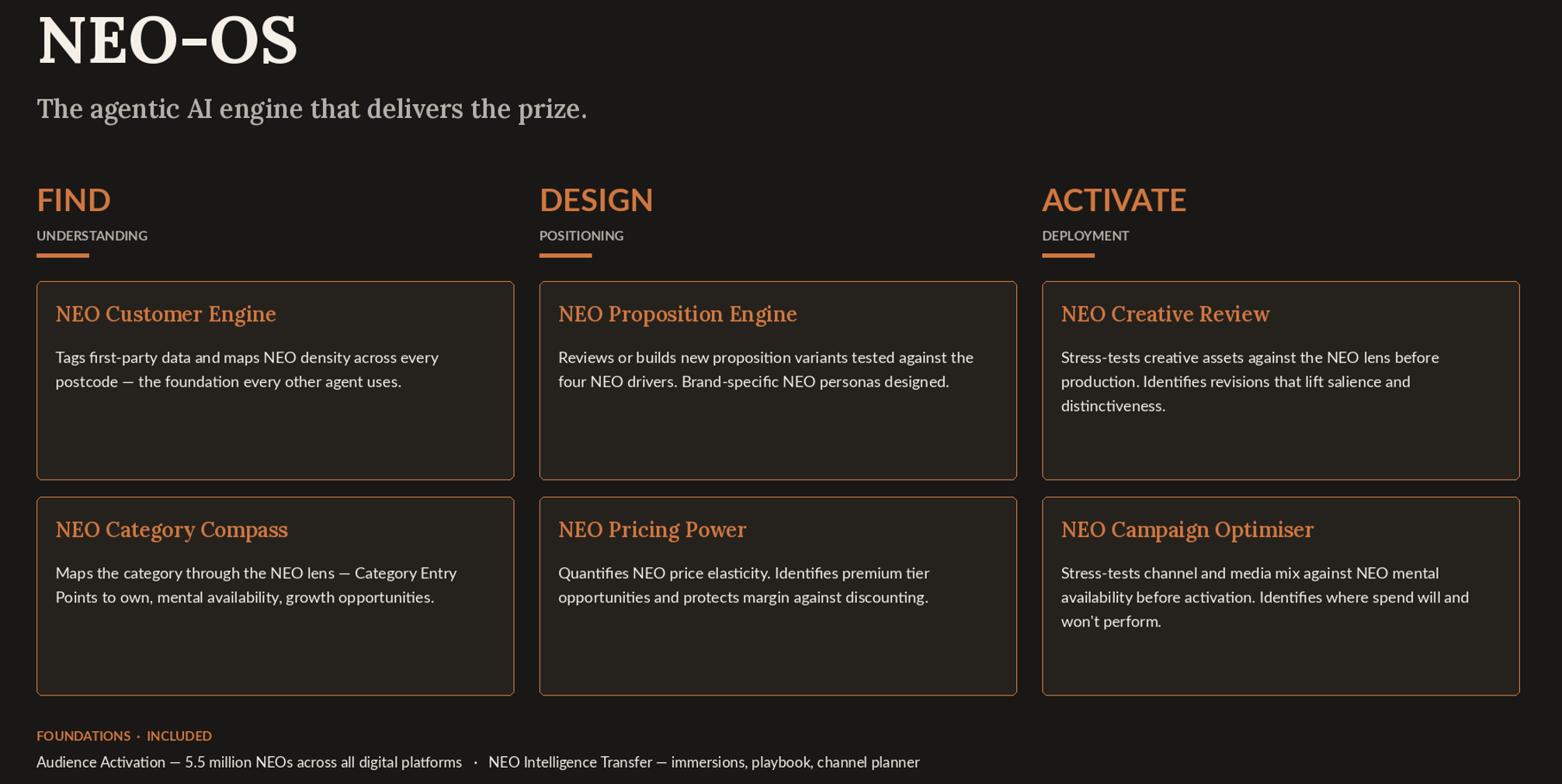
Task: Open the NEO Customer Engine card
Action: 275,380
